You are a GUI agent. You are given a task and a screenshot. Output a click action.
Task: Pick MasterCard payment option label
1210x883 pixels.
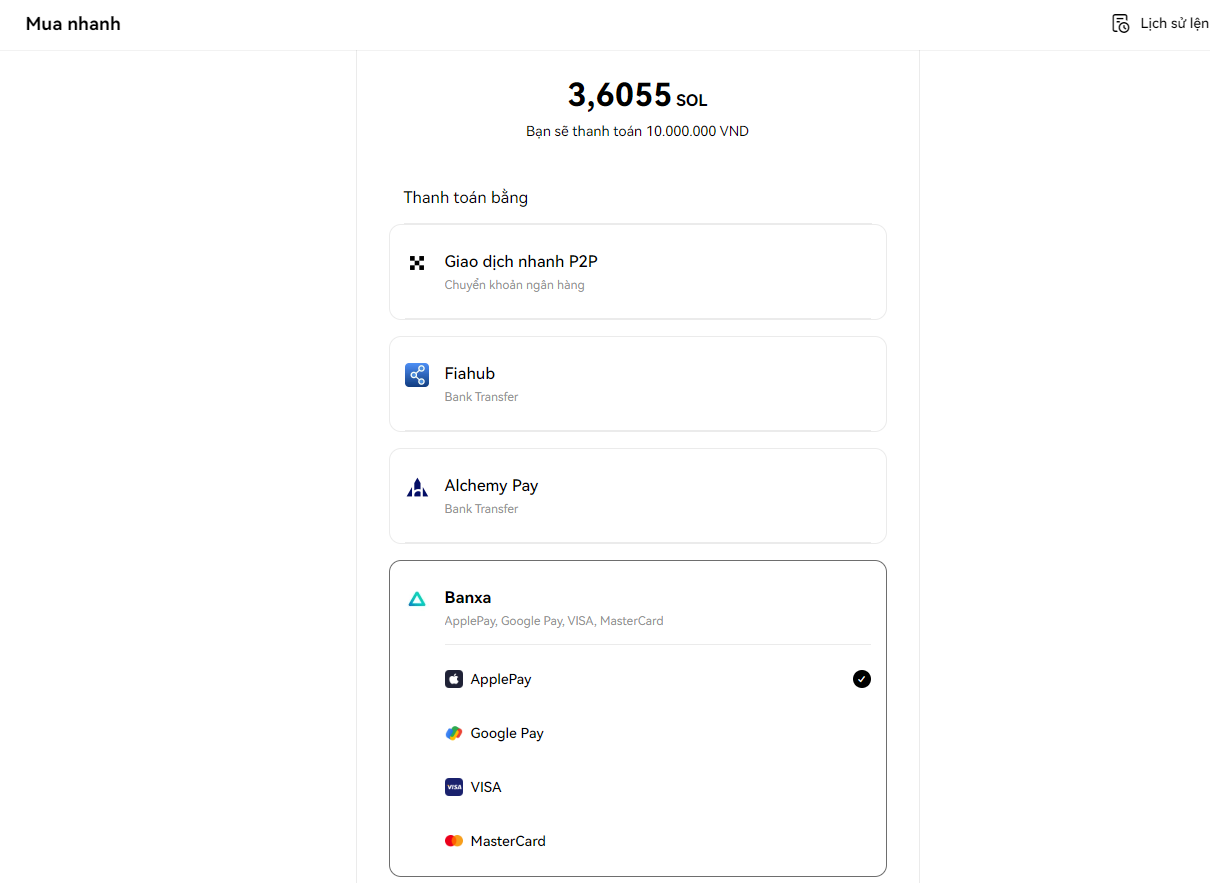click(508, 841)
